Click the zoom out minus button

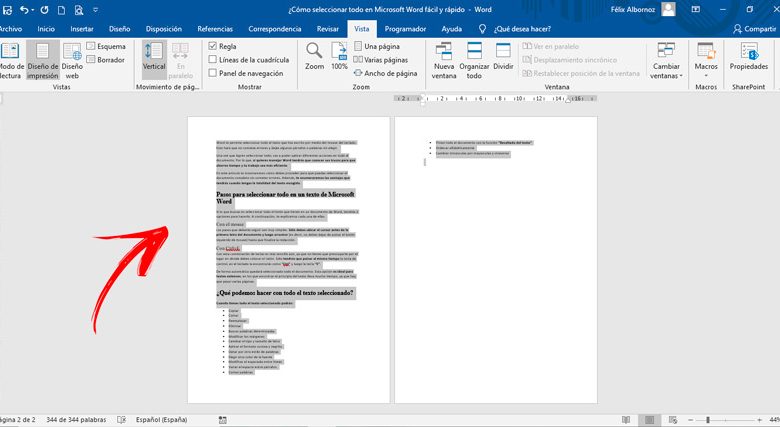click(690, 420)
